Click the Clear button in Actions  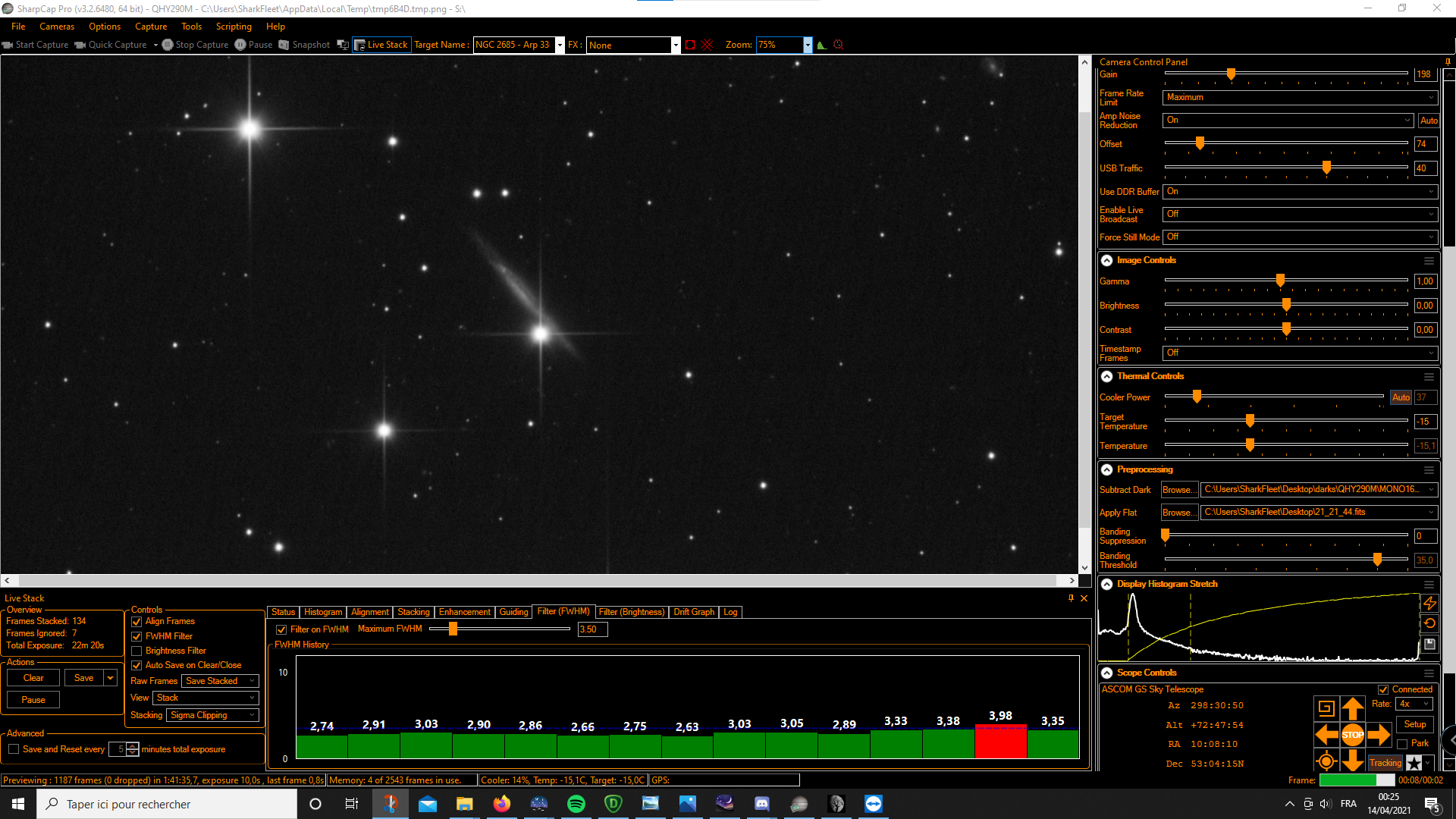coord(33,678)
